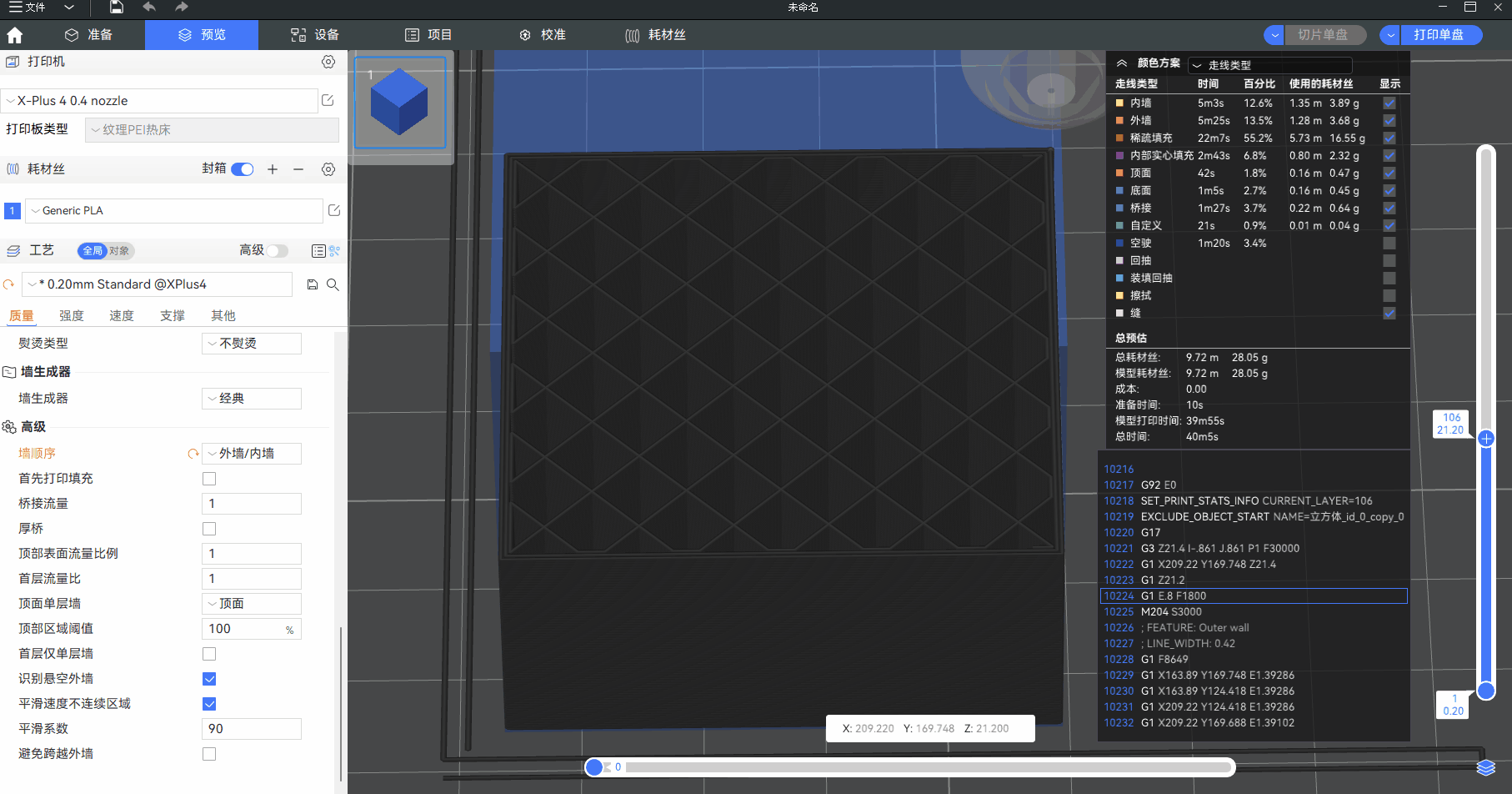
Task: Expand the 熨烫类型 dropdown
Action: (x=252, y=344)
